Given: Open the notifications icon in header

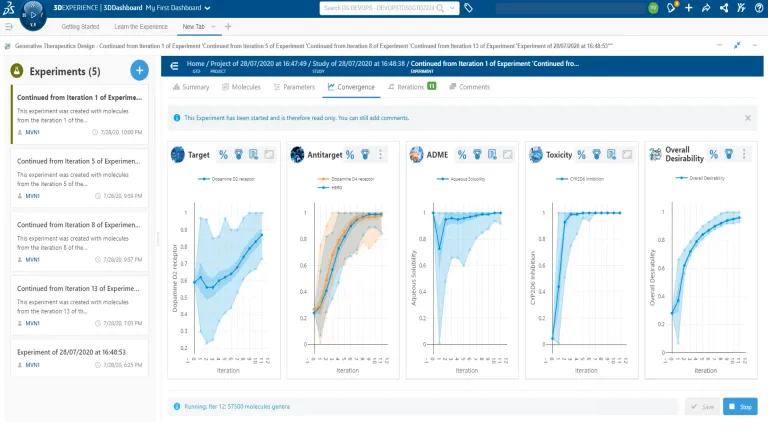Looking at the screenshot, I should click(x=671, y=8).
